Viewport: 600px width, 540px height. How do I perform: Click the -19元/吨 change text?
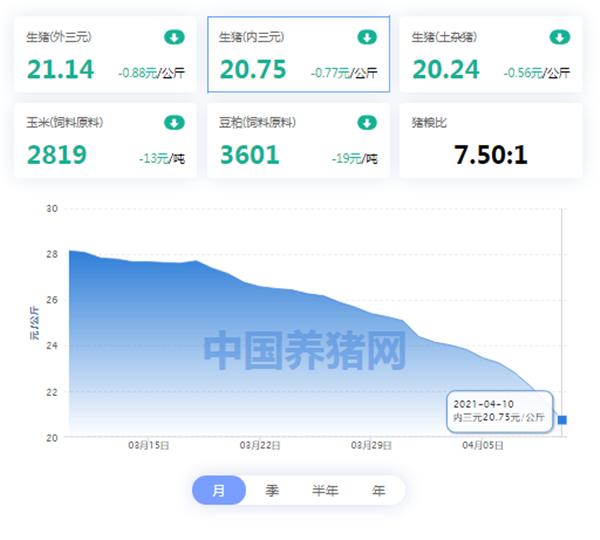[x=355, y=158]
